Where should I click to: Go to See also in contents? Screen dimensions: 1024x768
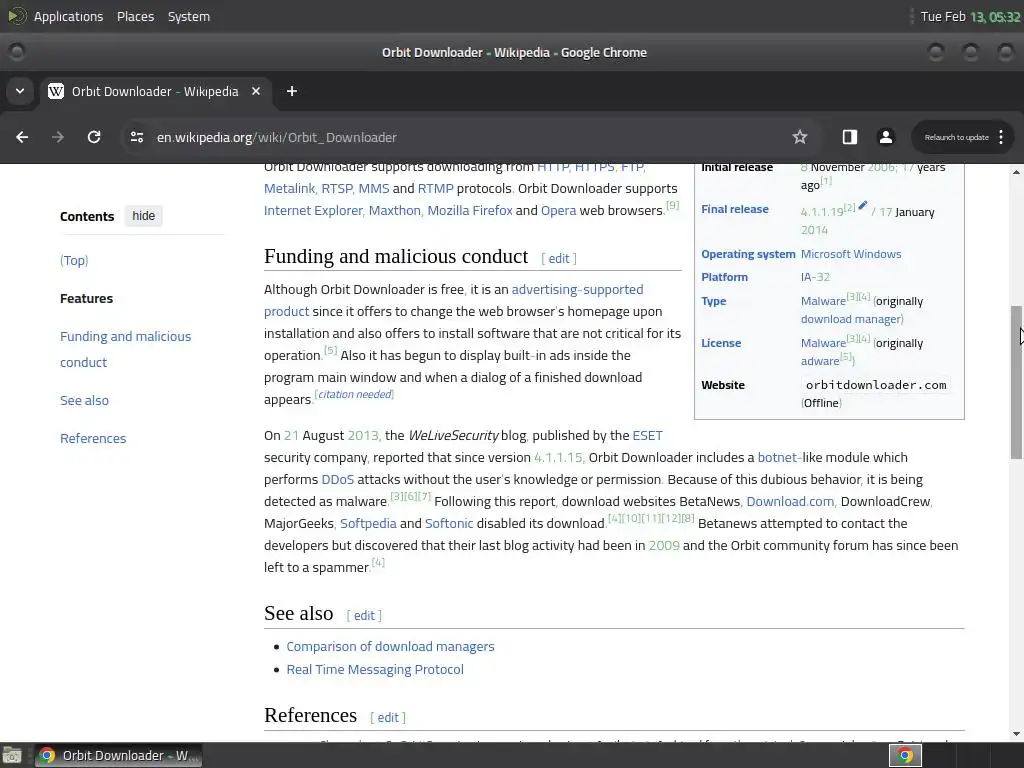(84, 400)
